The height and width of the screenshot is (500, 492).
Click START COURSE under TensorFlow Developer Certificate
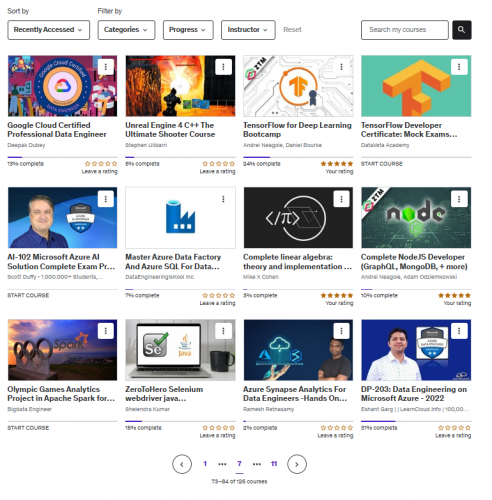pos(382,164)
